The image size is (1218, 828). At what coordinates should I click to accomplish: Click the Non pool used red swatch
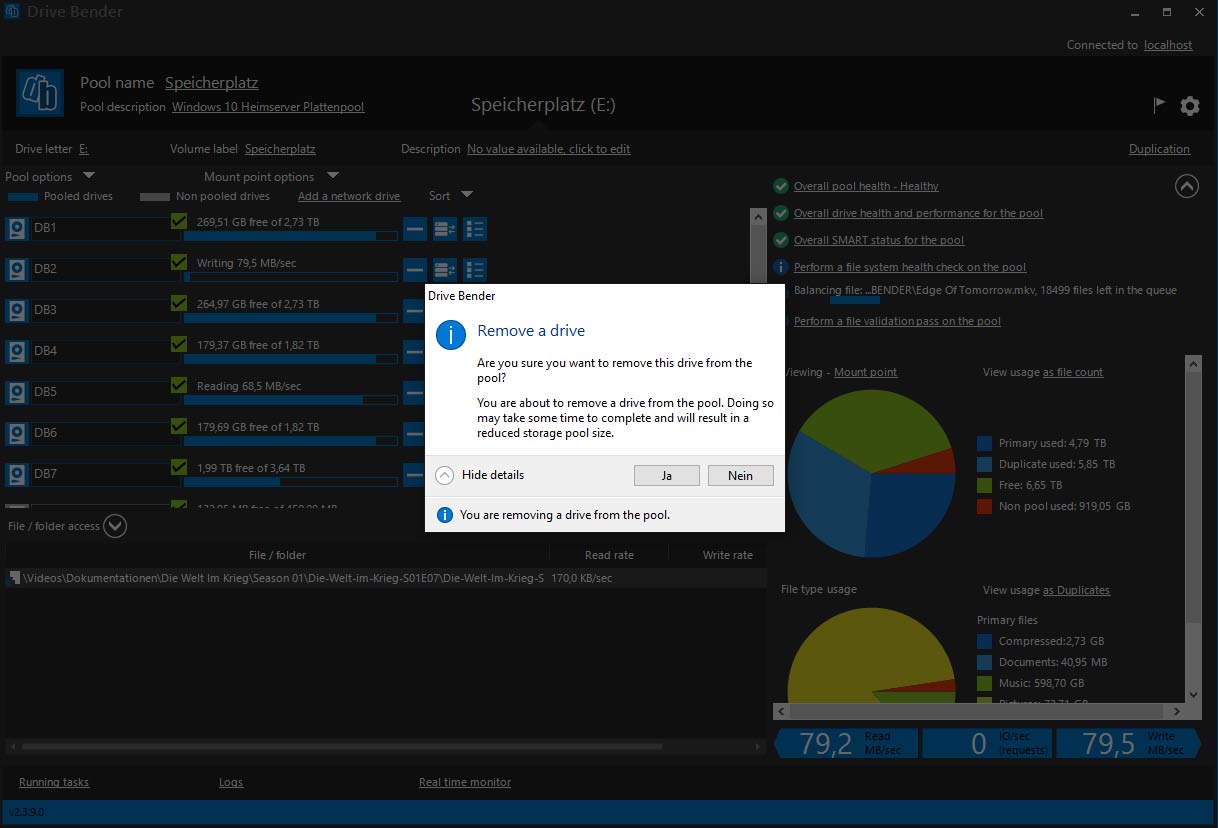984,506
